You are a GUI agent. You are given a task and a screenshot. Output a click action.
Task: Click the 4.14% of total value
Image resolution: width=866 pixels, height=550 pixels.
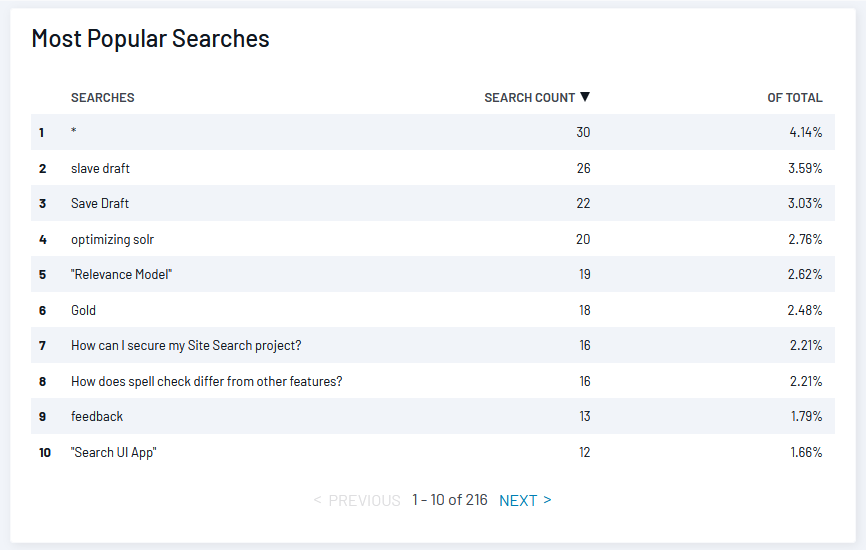(806, 133)
